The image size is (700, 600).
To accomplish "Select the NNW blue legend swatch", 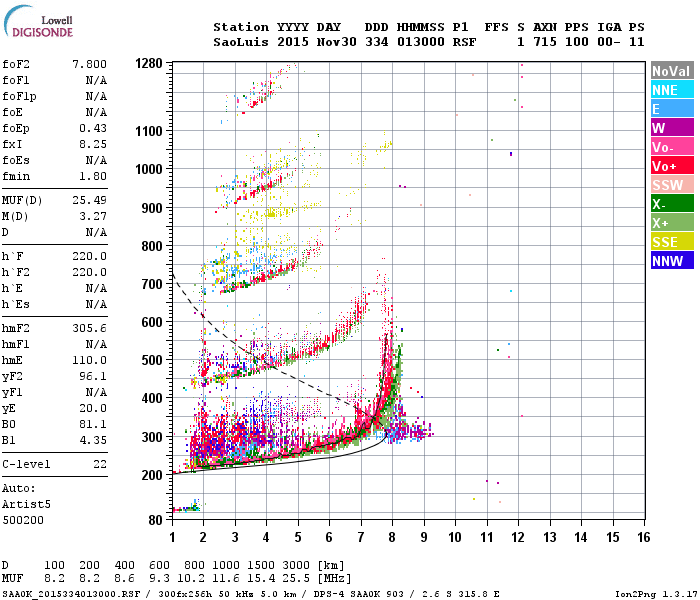I will (672, 261).
